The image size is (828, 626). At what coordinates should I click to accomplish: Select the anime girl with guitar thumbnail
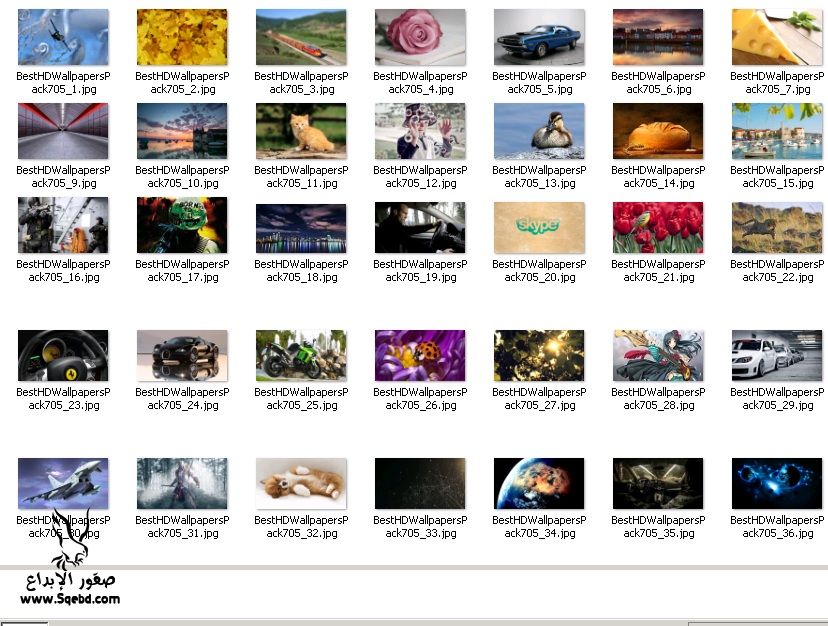tap(658, 355)
